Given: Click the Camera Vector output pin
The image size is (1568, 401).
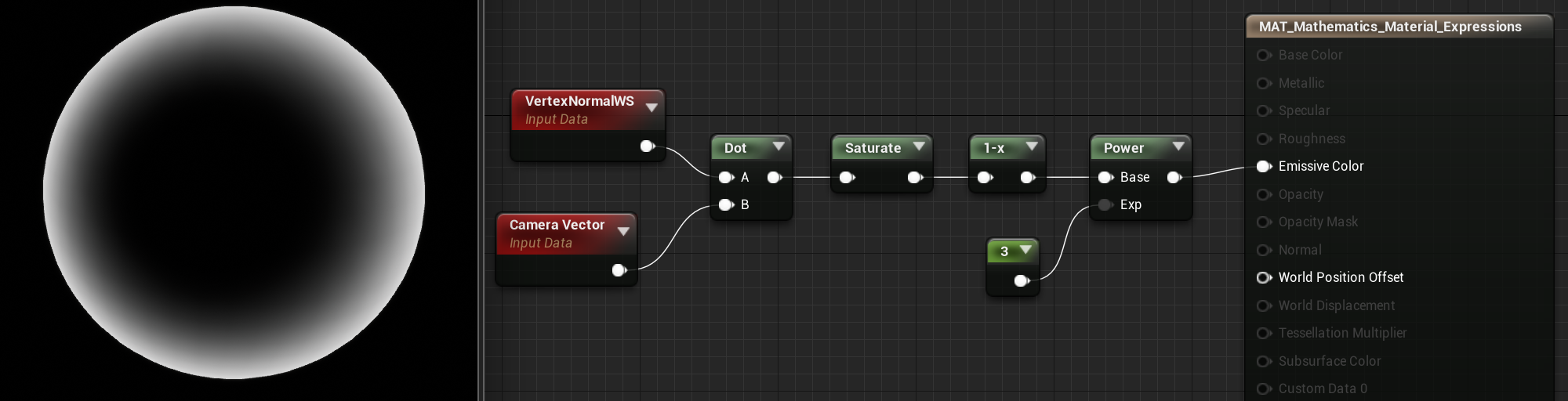Looking at the screenshot, I should [619, 270].
